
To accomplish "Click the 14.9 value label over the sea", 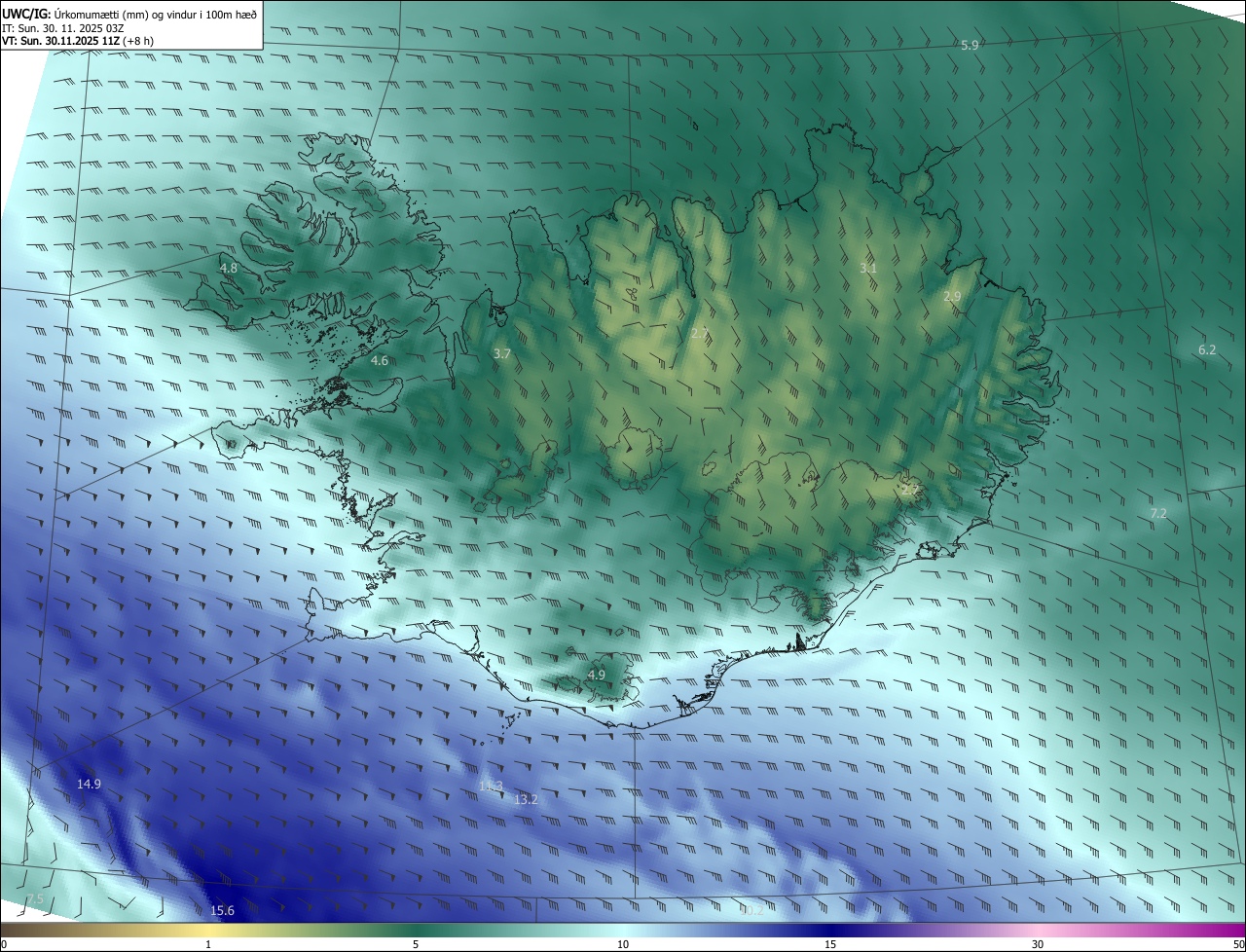I will click(89, 784).
